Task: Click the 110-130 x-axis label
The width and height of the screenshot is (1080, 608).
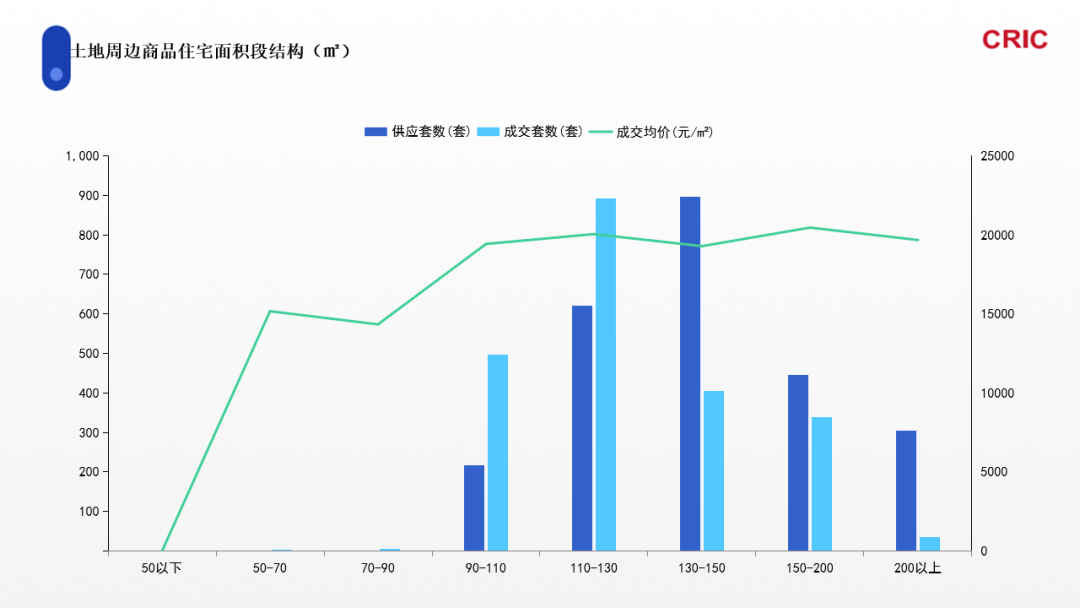Action: [594, 568]
